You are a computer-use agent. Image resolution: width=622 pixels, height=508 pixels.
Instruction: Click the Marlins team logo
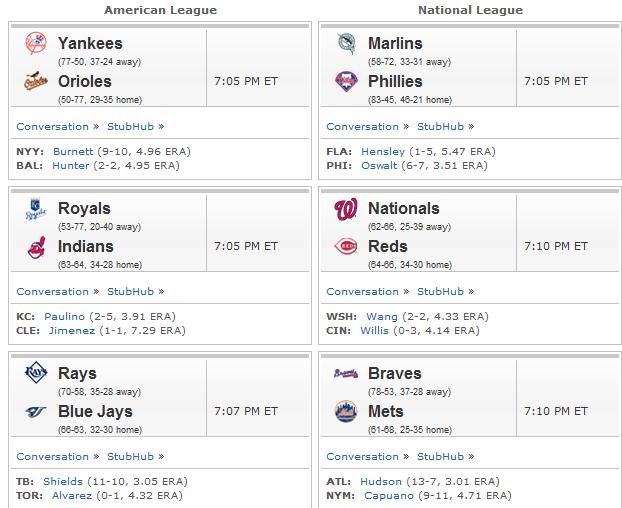346,43
